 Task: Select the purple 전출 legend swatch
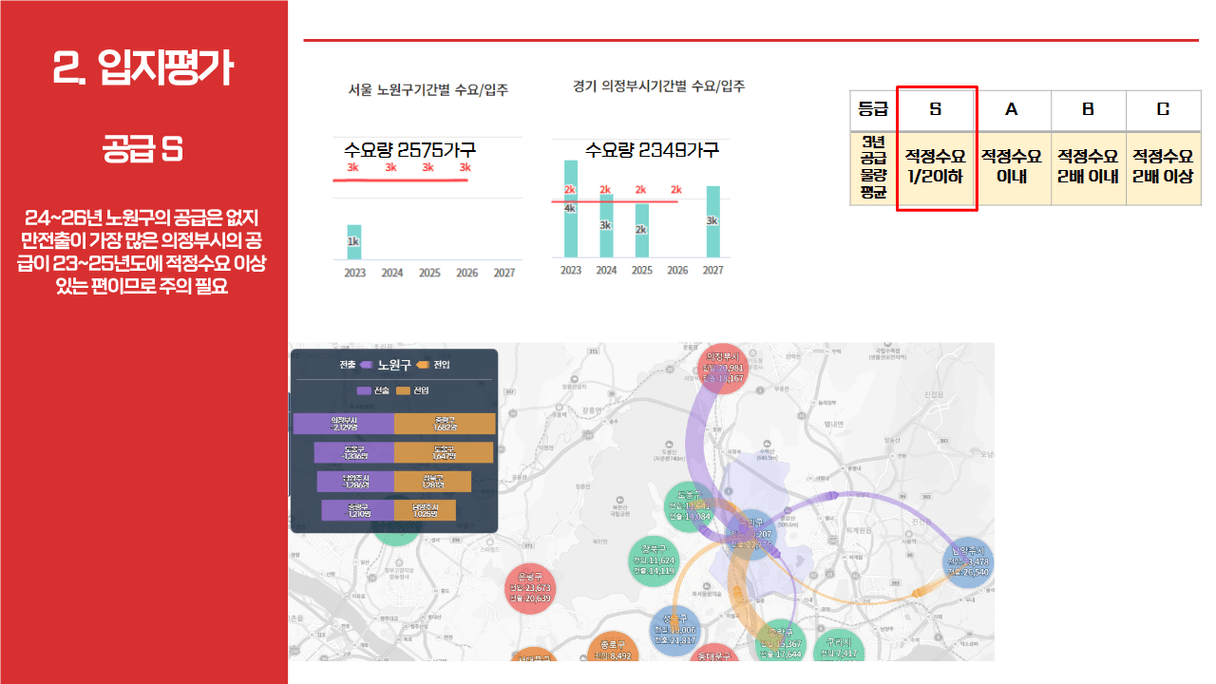pyautogui.click(x=364, y=390)
